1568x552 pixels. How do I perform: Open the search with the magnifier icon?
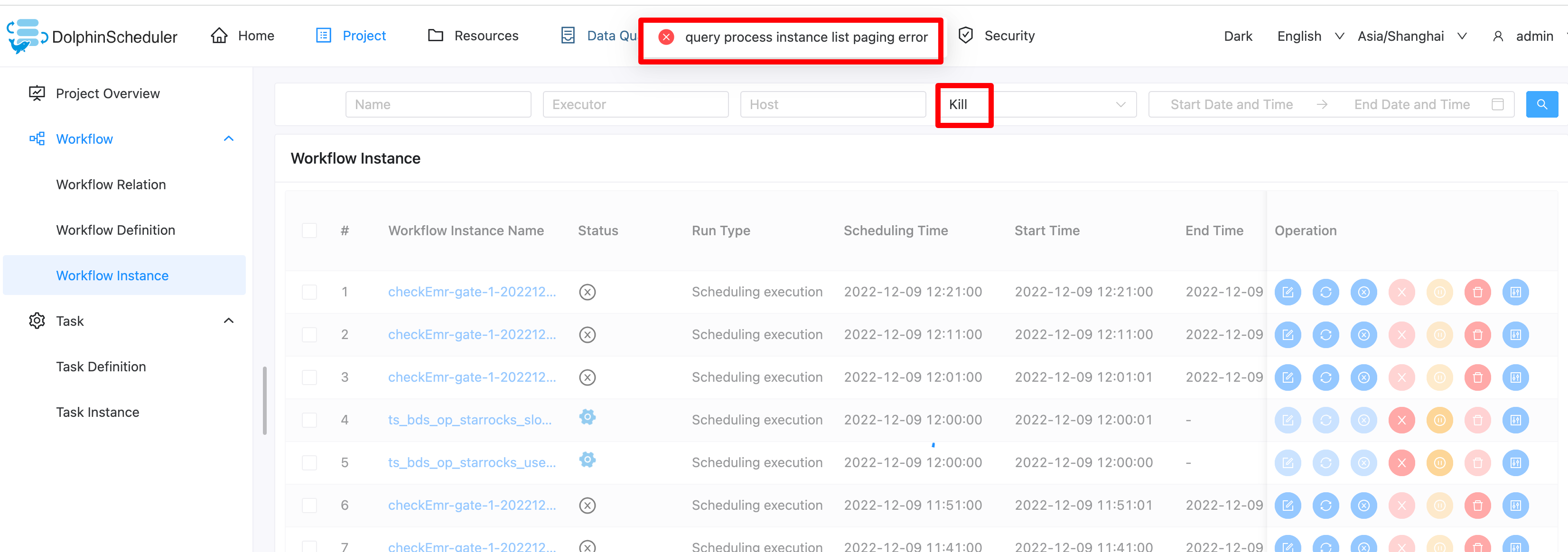pyautogui.click(x=1542, y=104)
